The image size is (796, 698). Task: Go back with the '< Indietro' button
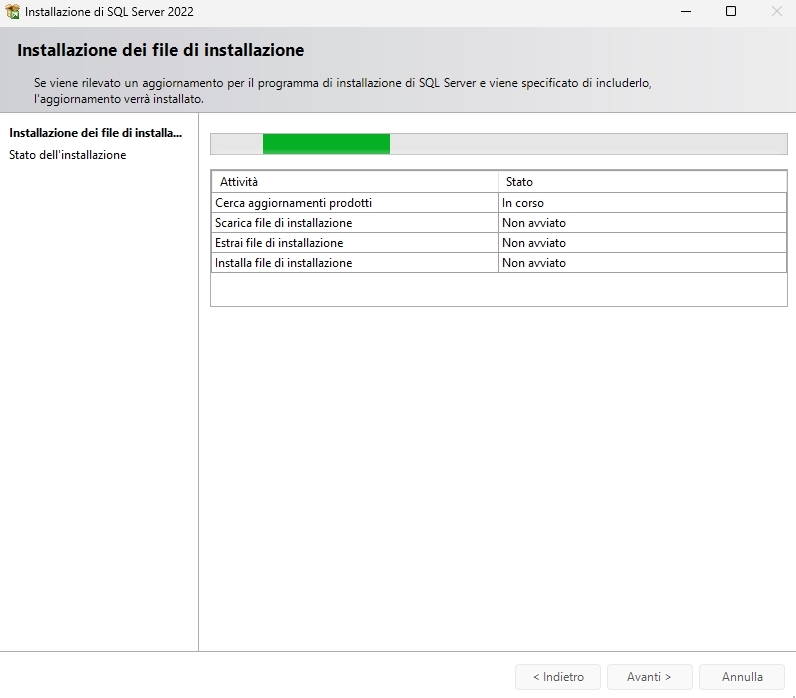[558, 677]
